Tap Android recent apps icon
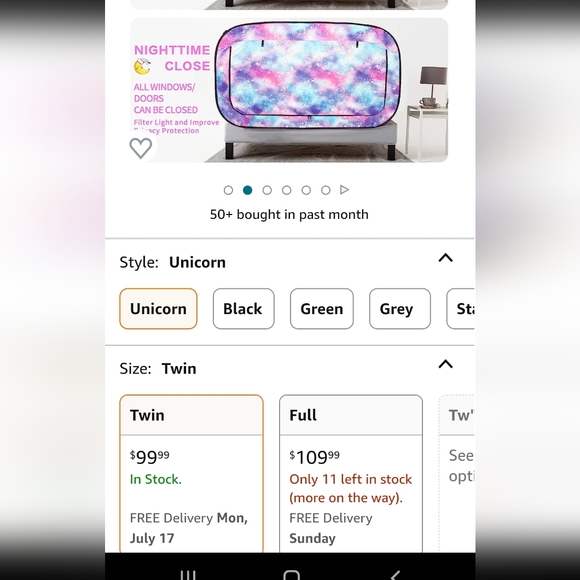Screen dimensions: 580x580 188,575
